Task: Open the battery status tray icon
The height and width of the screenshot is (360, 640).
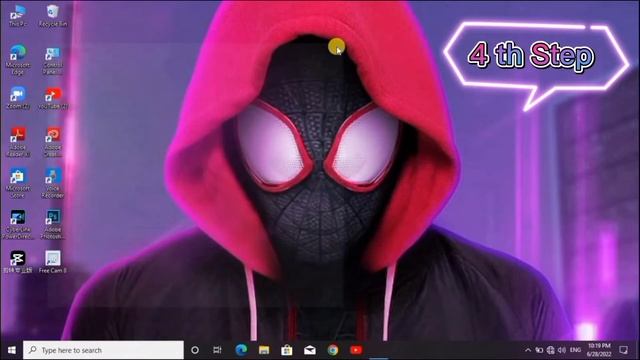Action: pyautogui.click(x=539, y=350)
